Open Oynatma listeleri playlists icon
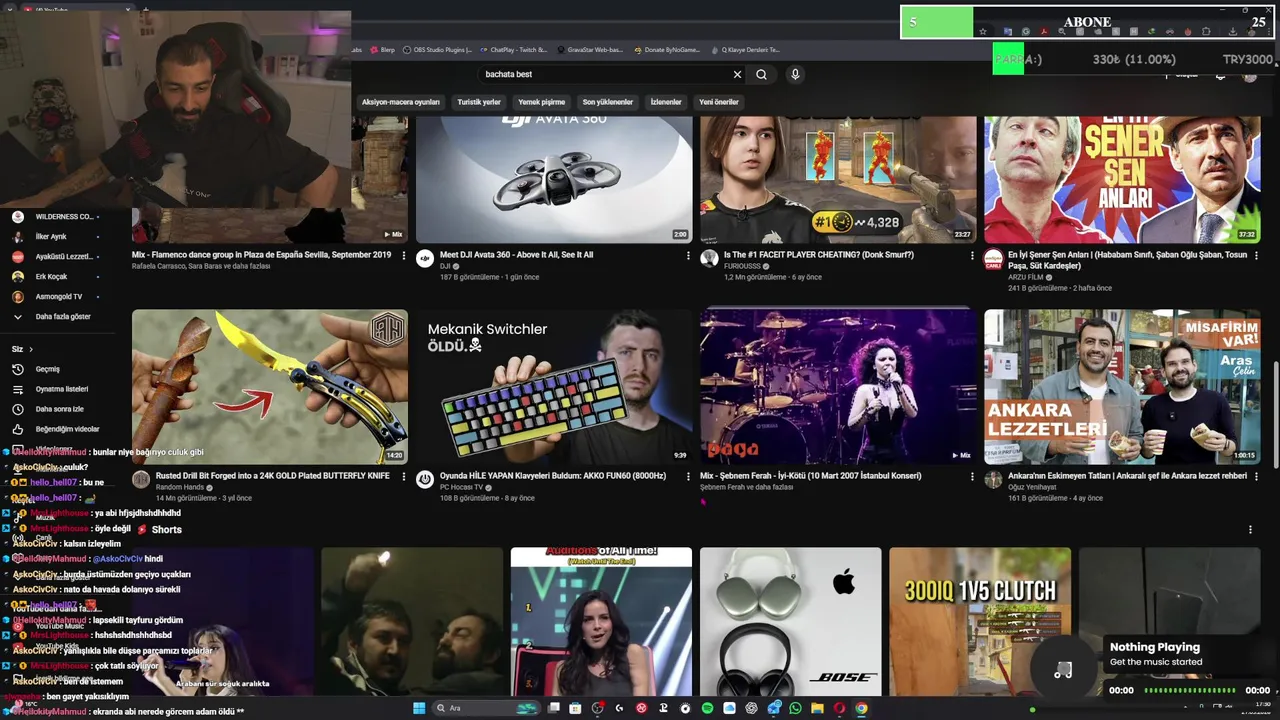The width and height of the screenshot is (1280, 720). coord(17,389)
